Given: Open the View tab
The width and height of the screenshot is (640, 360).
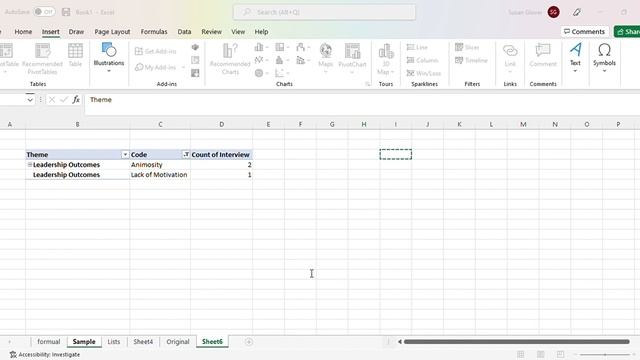Looking at the screenshot, I should (238, 31).
